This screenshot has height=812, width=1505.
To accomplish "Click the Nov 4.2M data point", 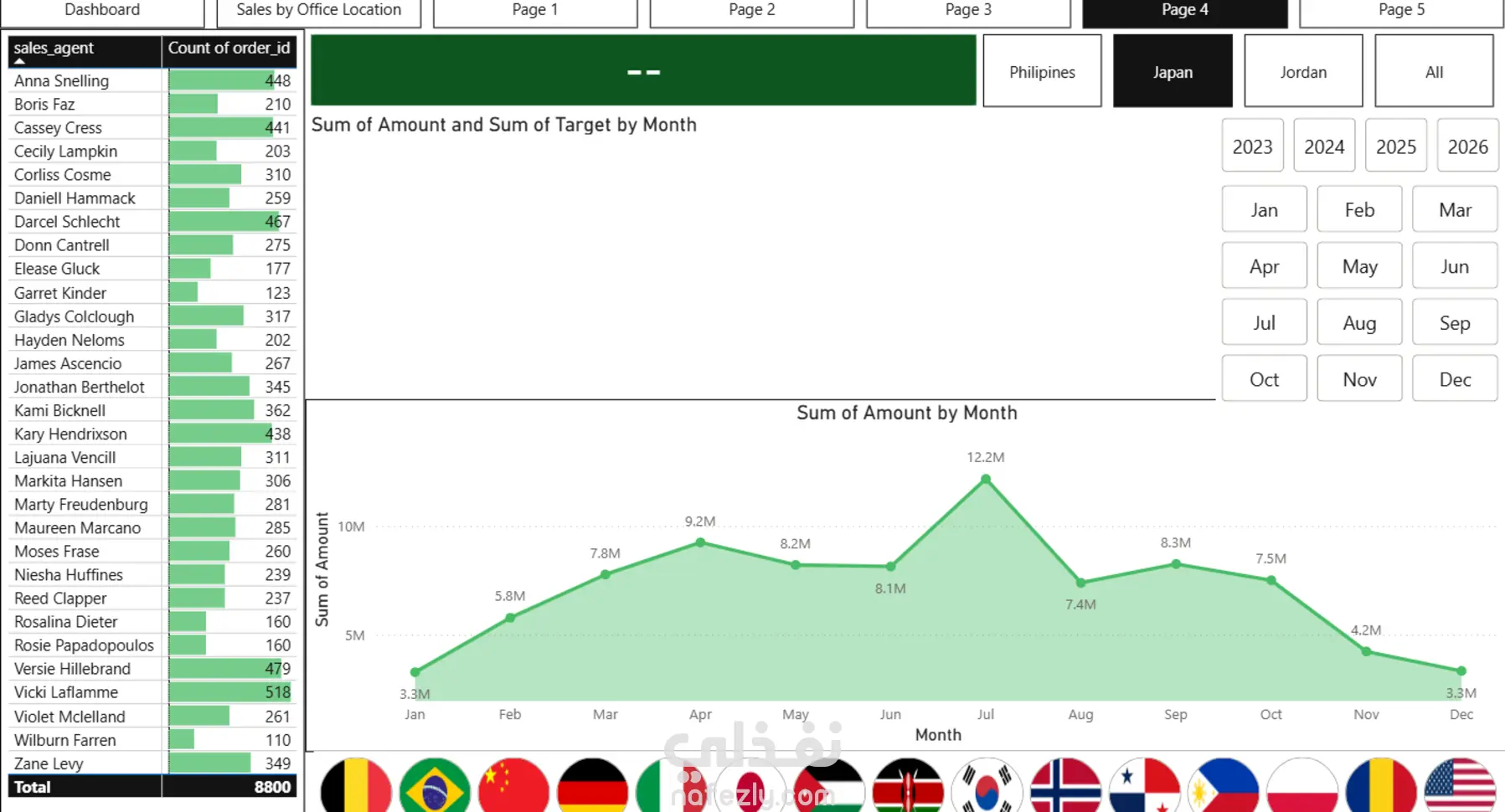I will (1366, 651).
